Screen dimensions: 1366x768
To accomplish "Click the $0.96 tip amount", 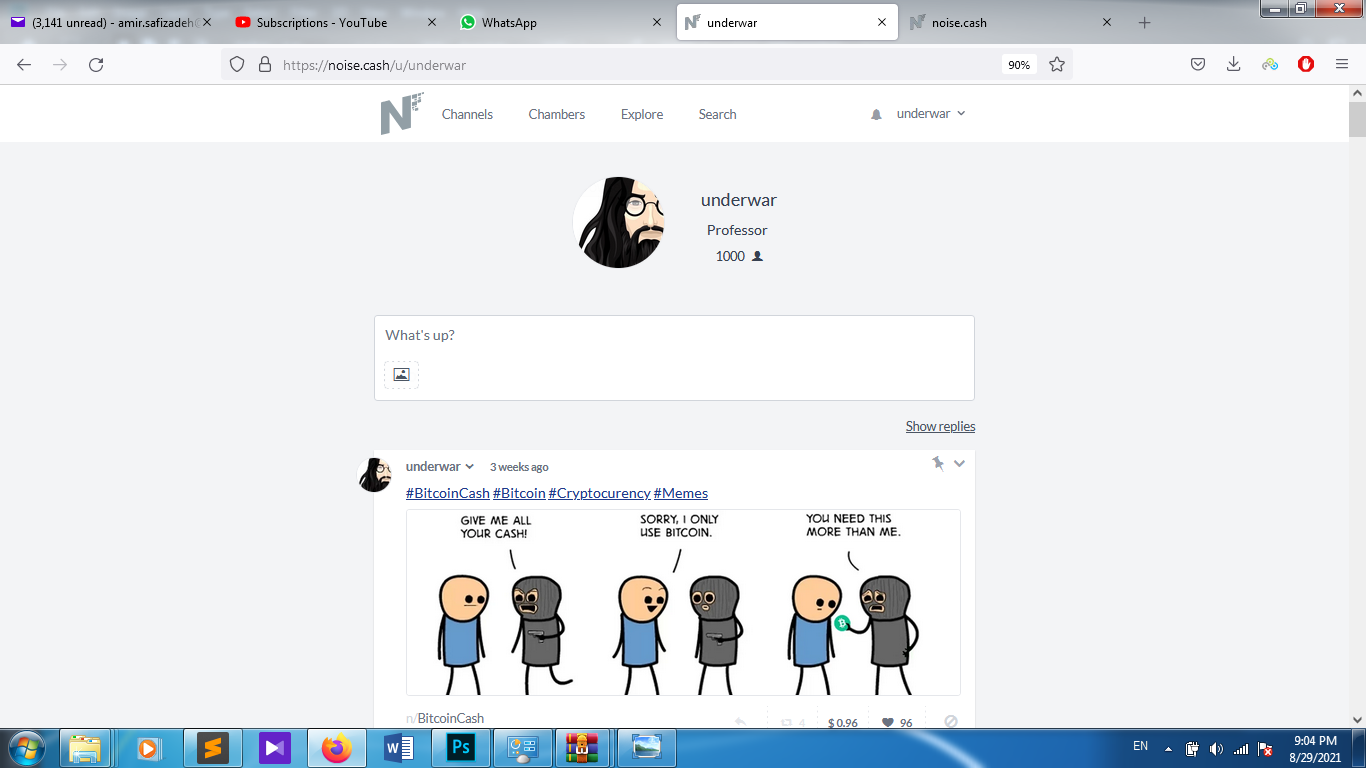I will 843,723.
